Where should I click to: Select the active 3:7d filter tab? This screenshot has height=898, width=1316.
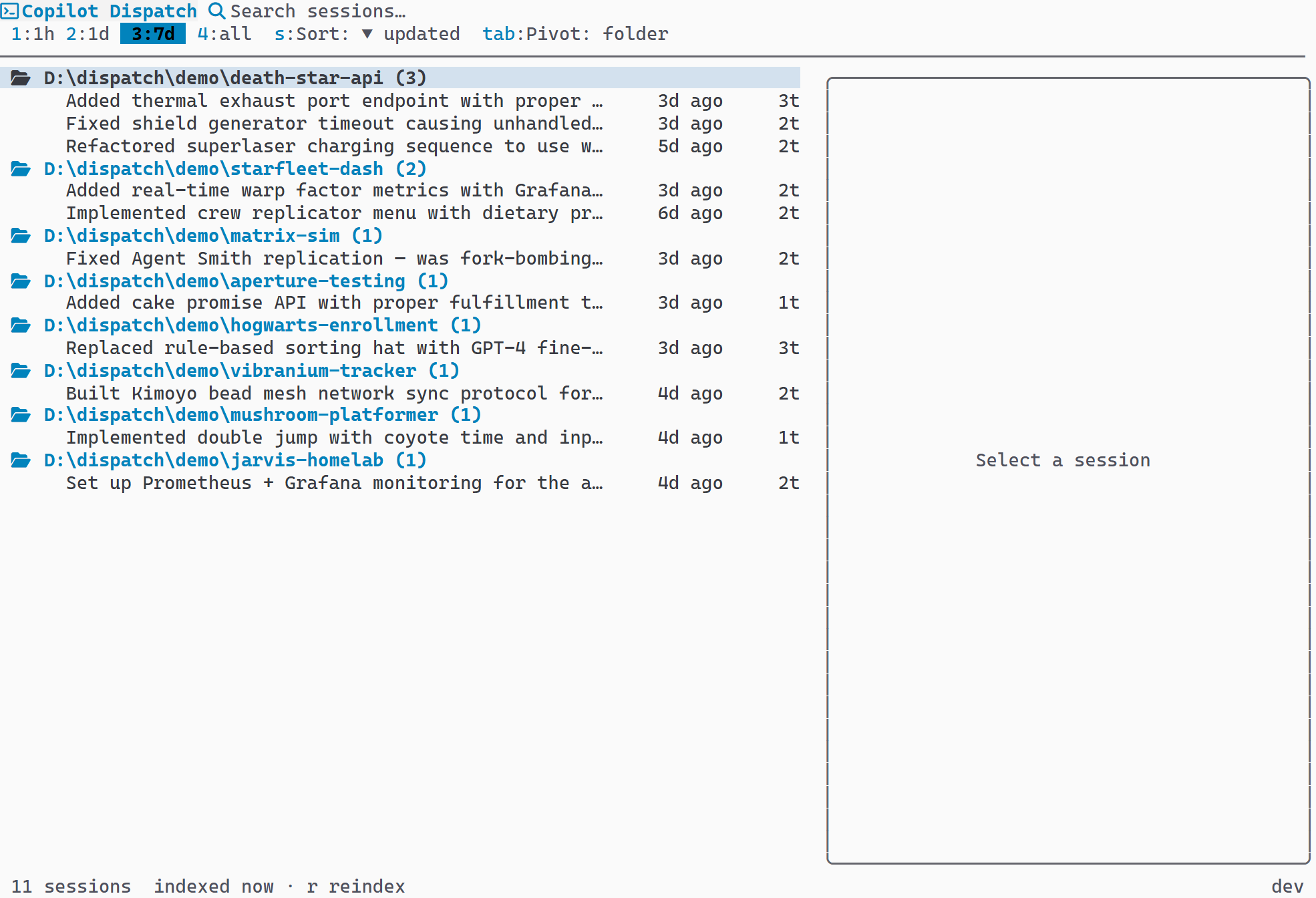tap(152, 34)
